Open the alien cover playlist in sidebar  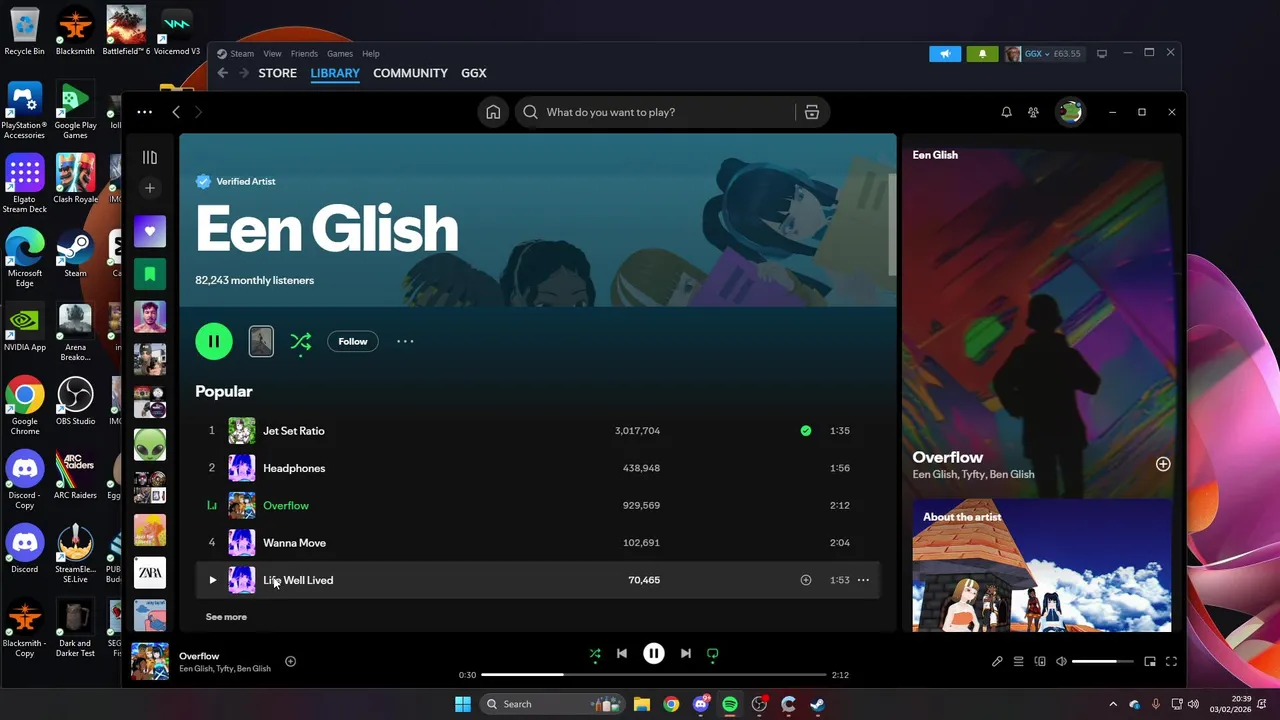(150, 445)
